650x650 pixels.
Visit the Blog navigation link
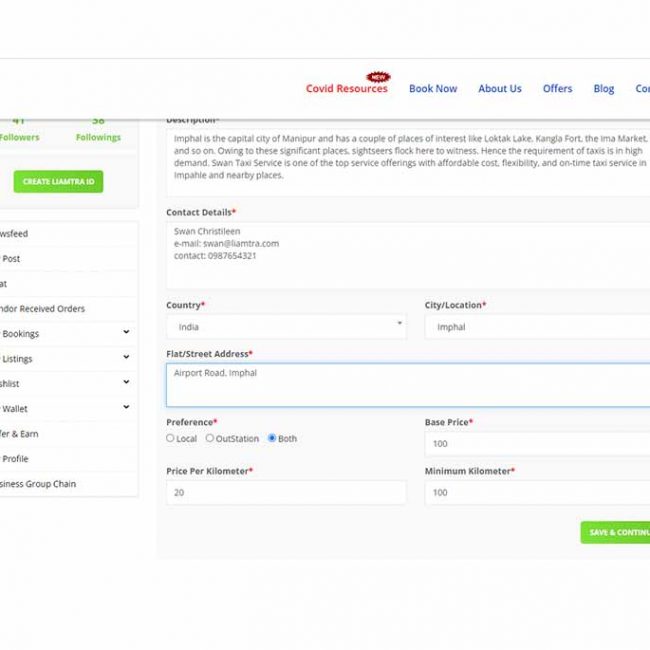pyautogui.click(x=604, y=89)
